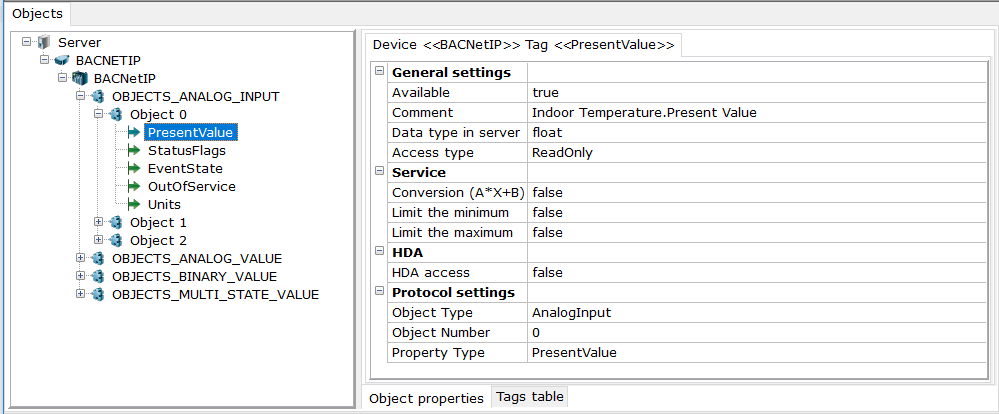Click the Conversion (A*X+B) value false
The width and height of the screenshot is (999, 414).
[759, 192]
